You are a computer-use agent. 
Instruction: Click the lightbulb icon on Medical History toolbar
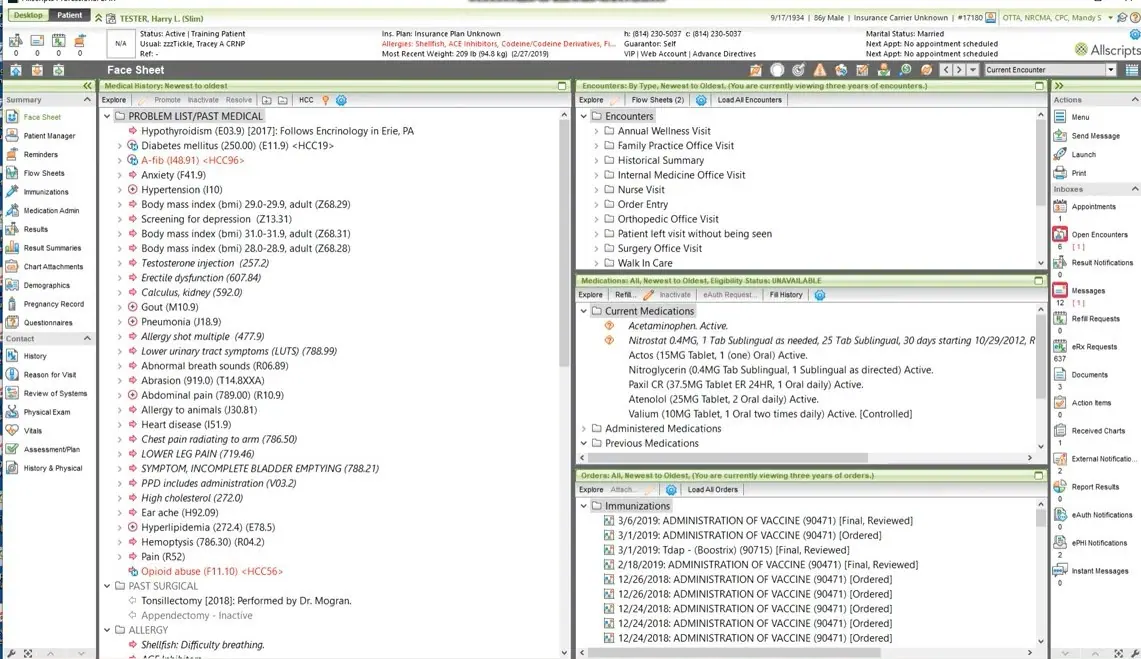pyautogui.click(x=326, y=100)
